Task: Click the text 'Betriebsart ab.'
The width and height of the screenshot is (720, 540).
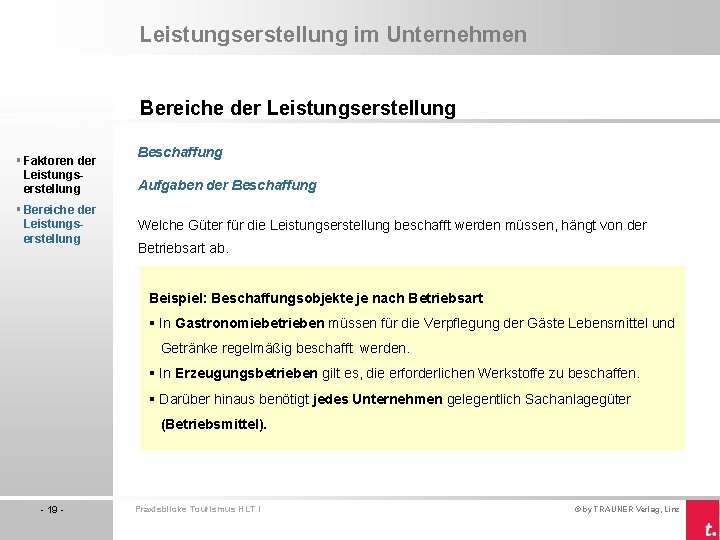Action: pos(183,248)
